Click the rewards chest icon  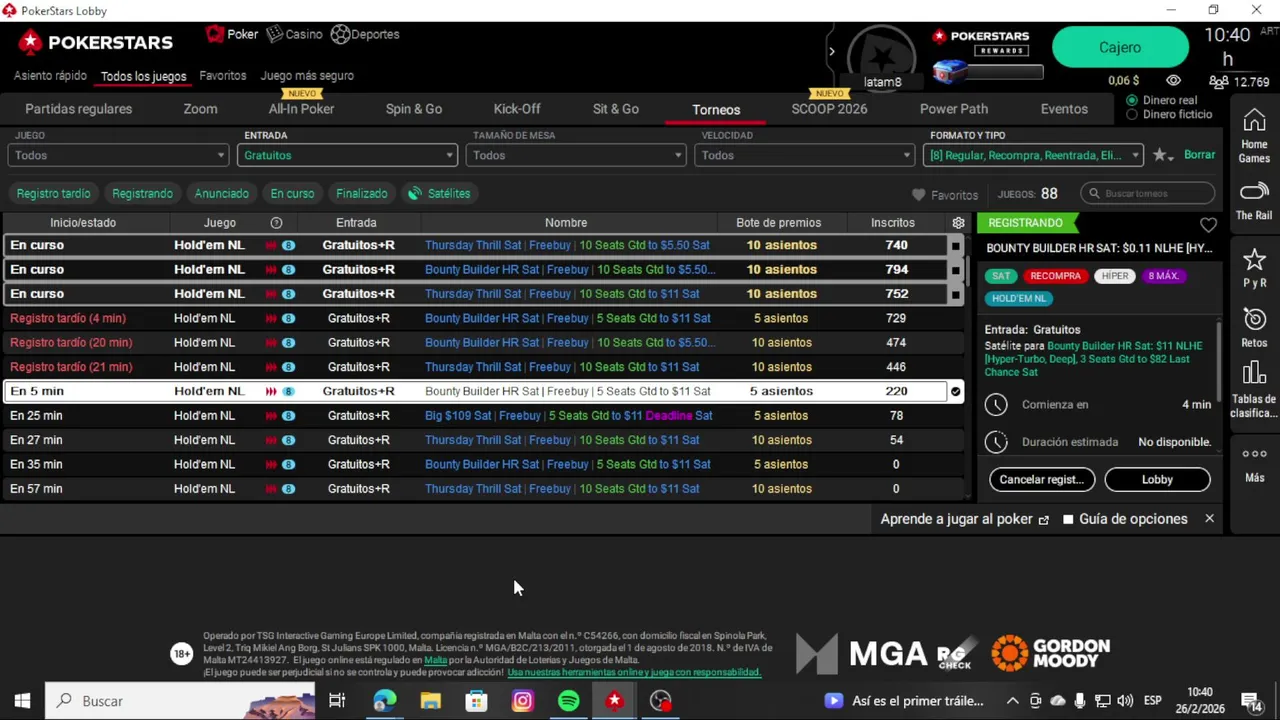pos(950,71)
